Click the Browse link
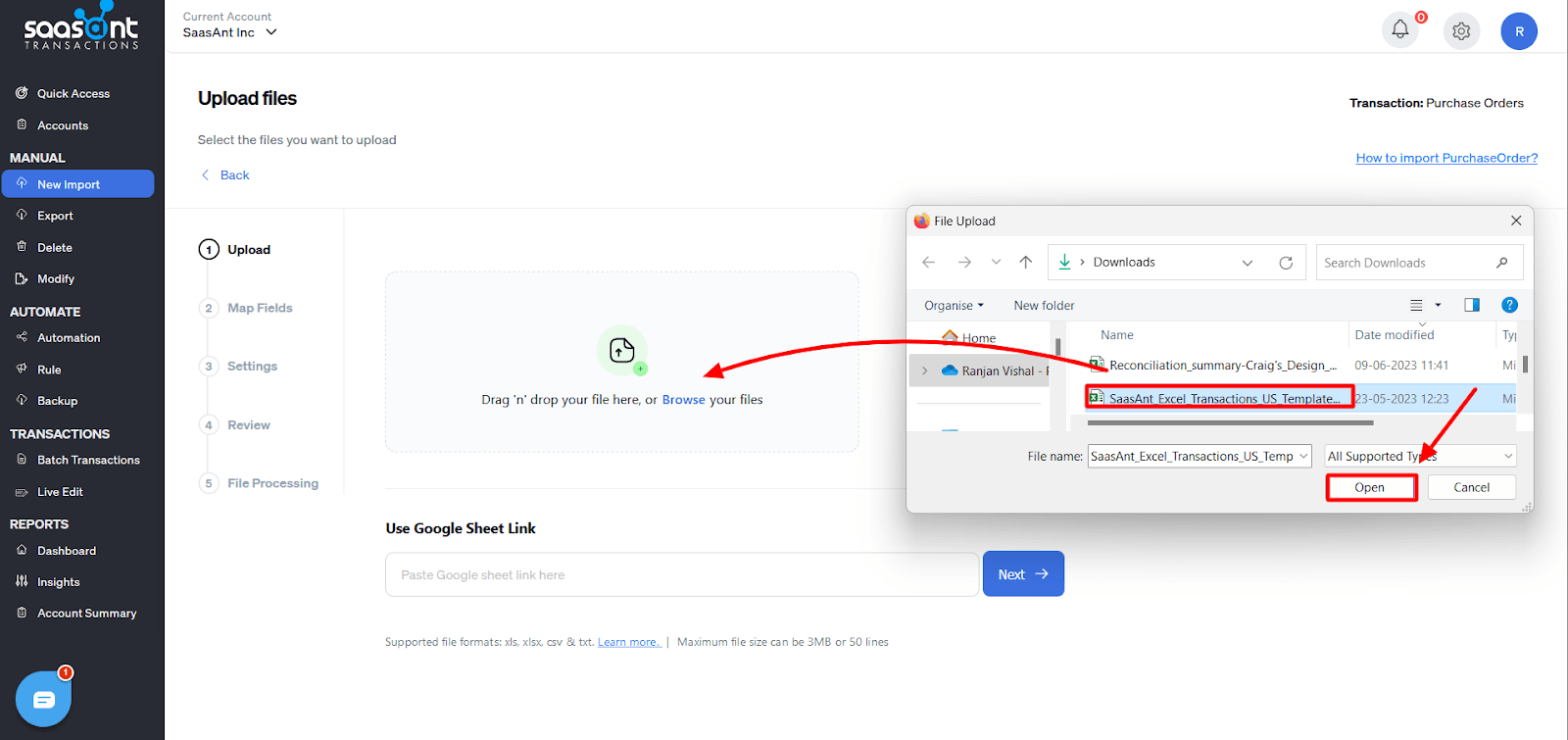 tap(683, 400)
